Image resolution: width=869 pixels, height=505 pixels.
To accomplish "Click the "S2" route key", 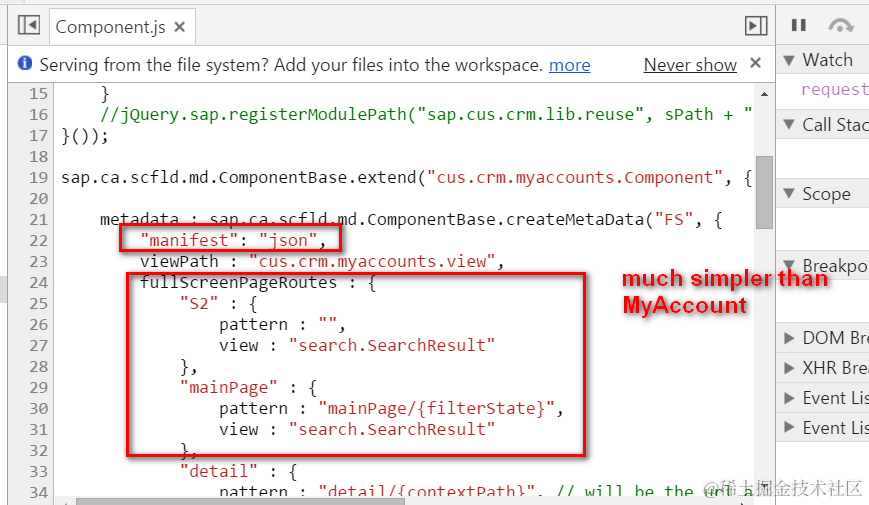I will 199,304.
